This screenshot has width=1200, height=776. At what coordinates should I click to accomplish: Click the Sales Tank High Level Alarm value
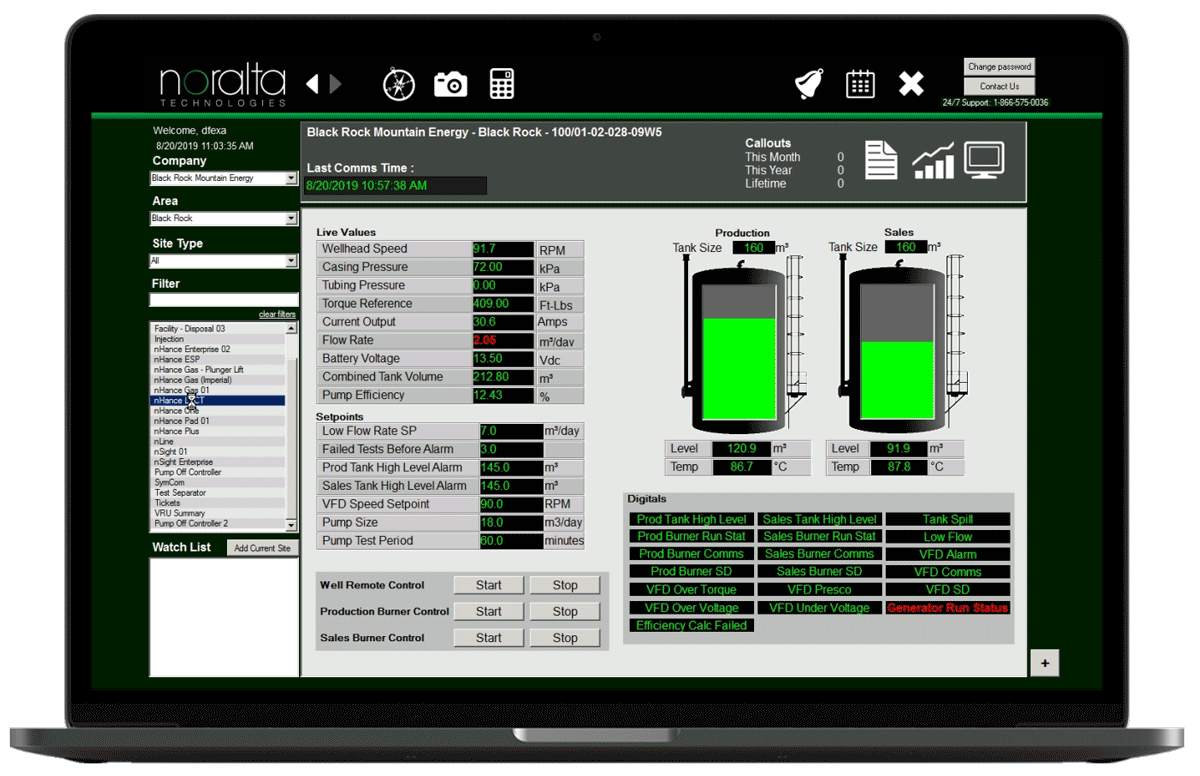click(x=510, y=486)
